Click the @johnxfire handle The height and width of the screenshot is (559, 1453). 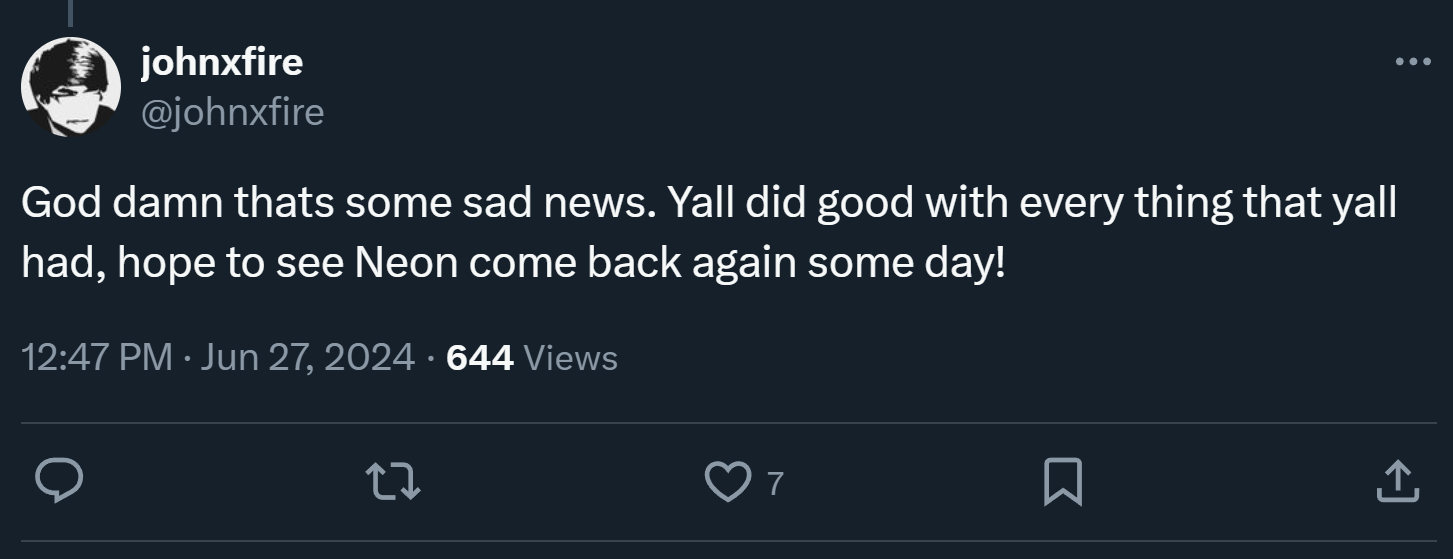pos(233,112)
